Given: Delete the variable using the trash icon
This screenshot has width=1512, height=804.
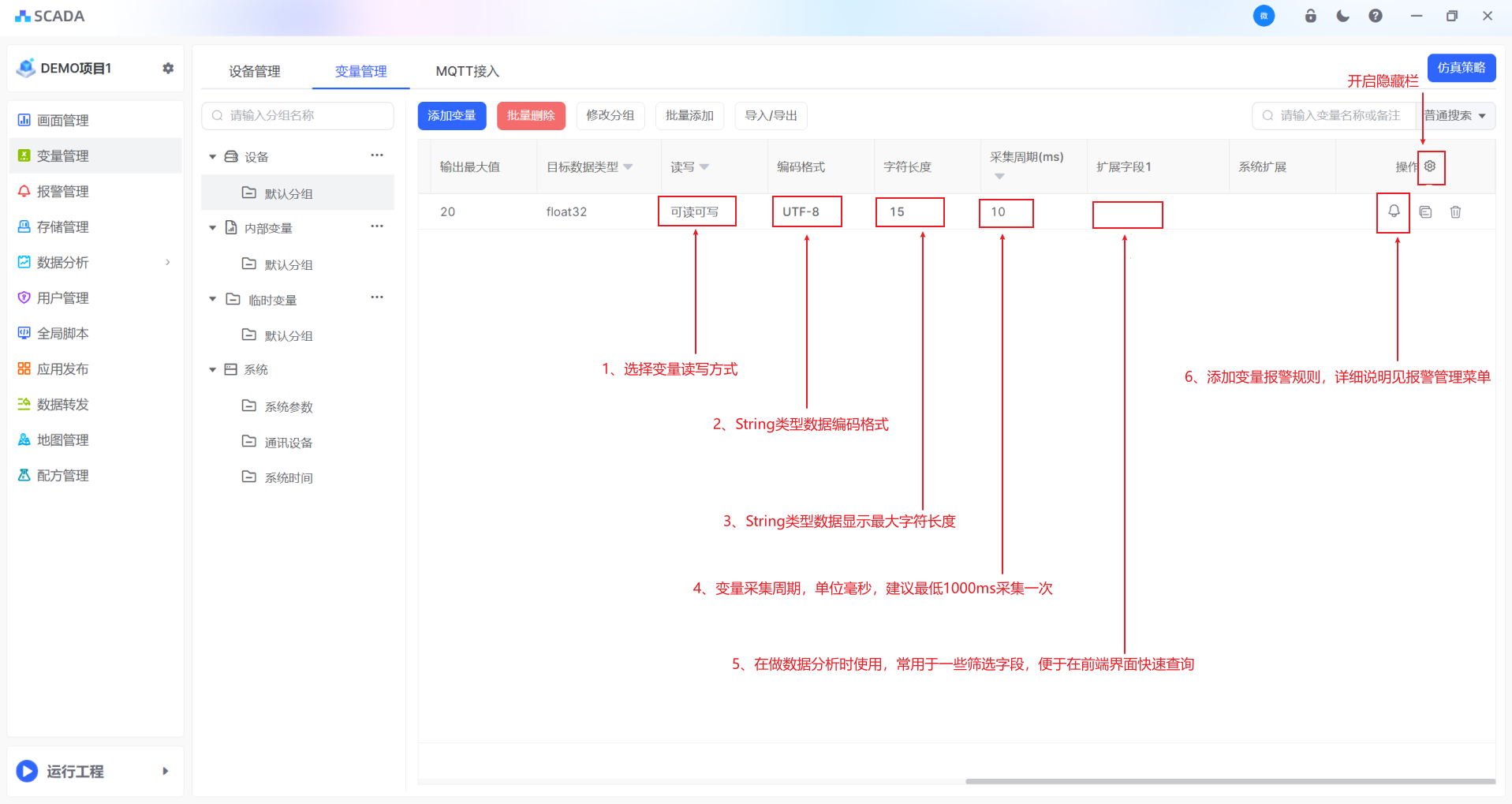Looking at the screenshot, I should coord(1455,211).
